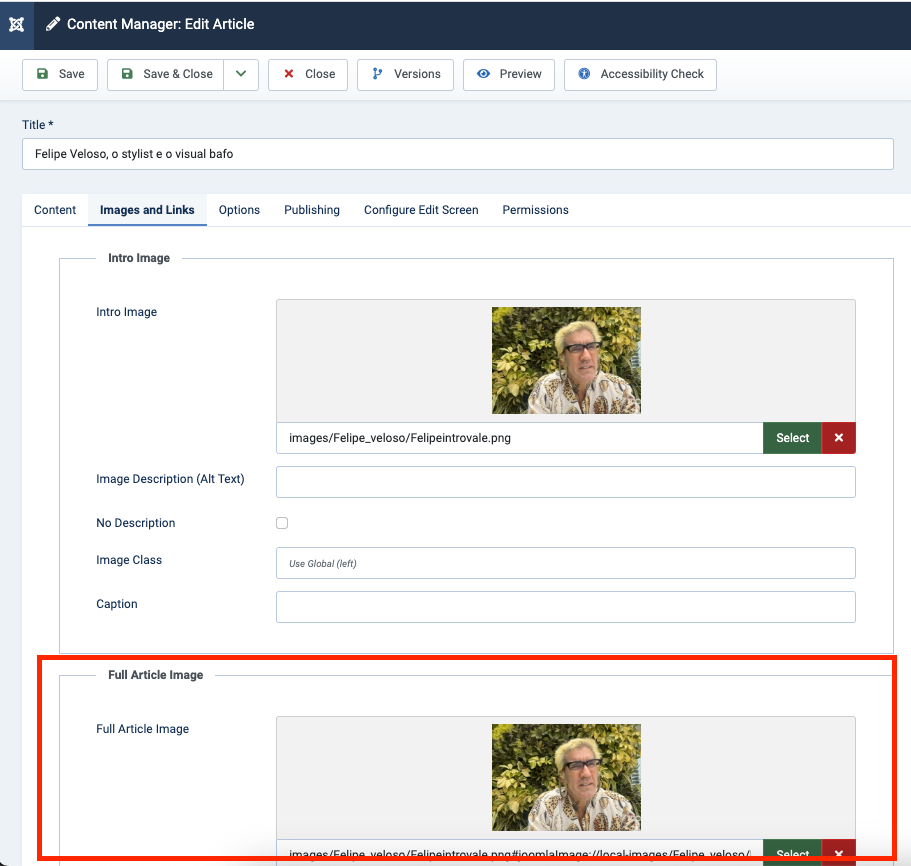The width and height of the screenshot is (911, 866).
Task: Click Save & Close button
Action: pos(165,74)
